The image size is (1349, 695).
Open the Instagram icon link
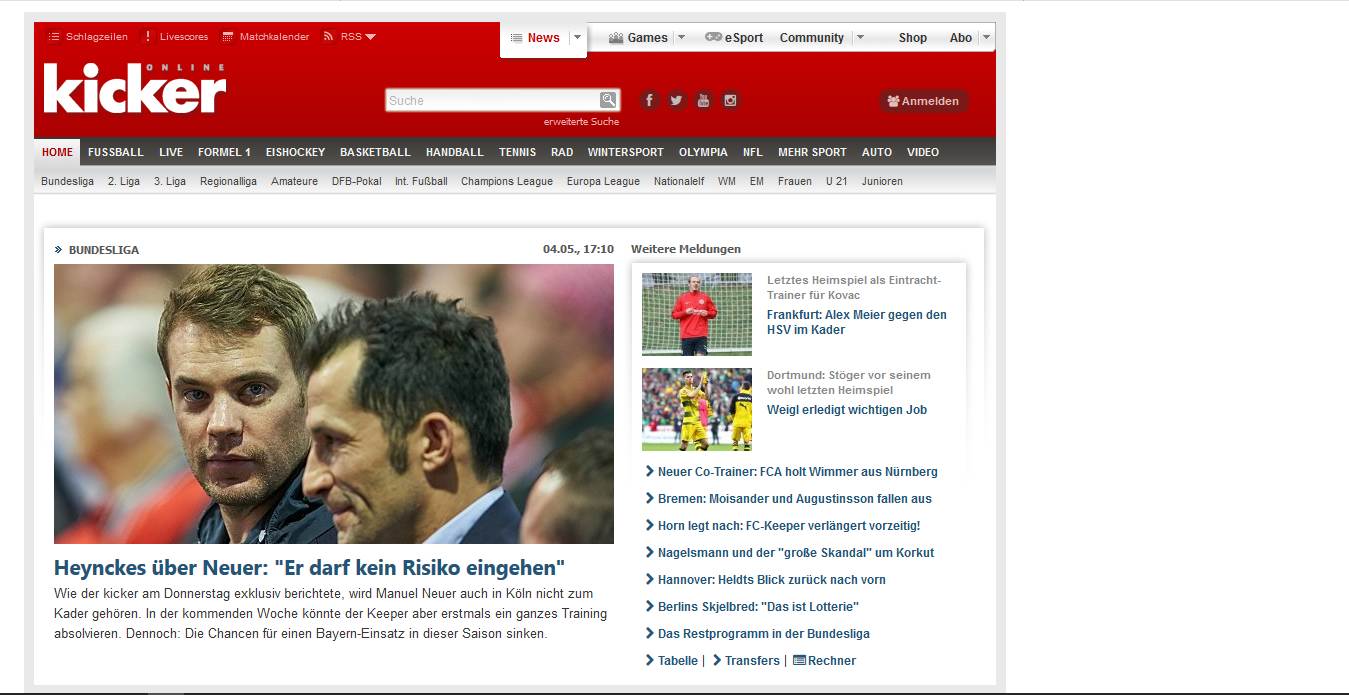731,100
